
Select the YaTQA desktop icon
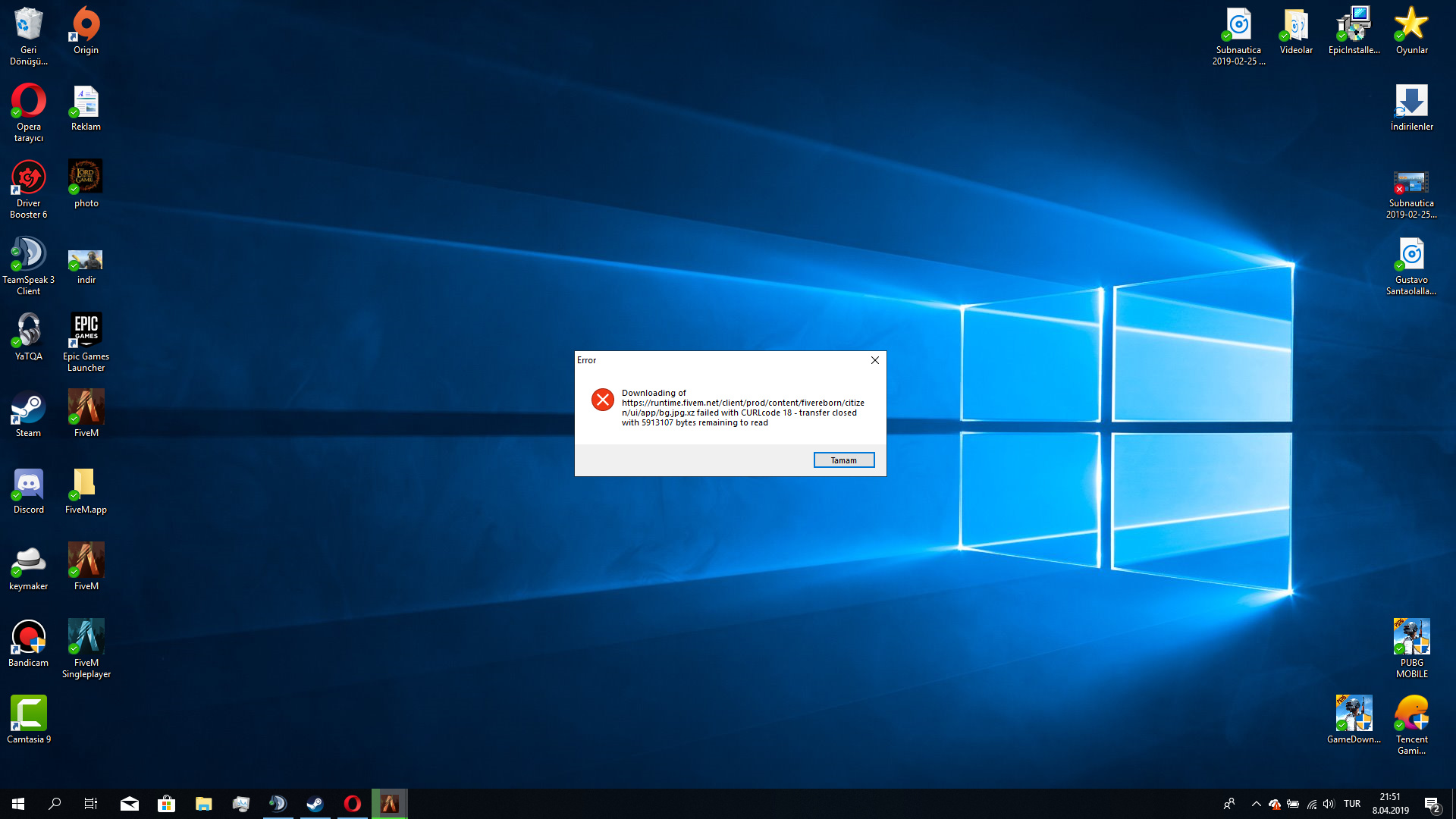coord(29,337)
